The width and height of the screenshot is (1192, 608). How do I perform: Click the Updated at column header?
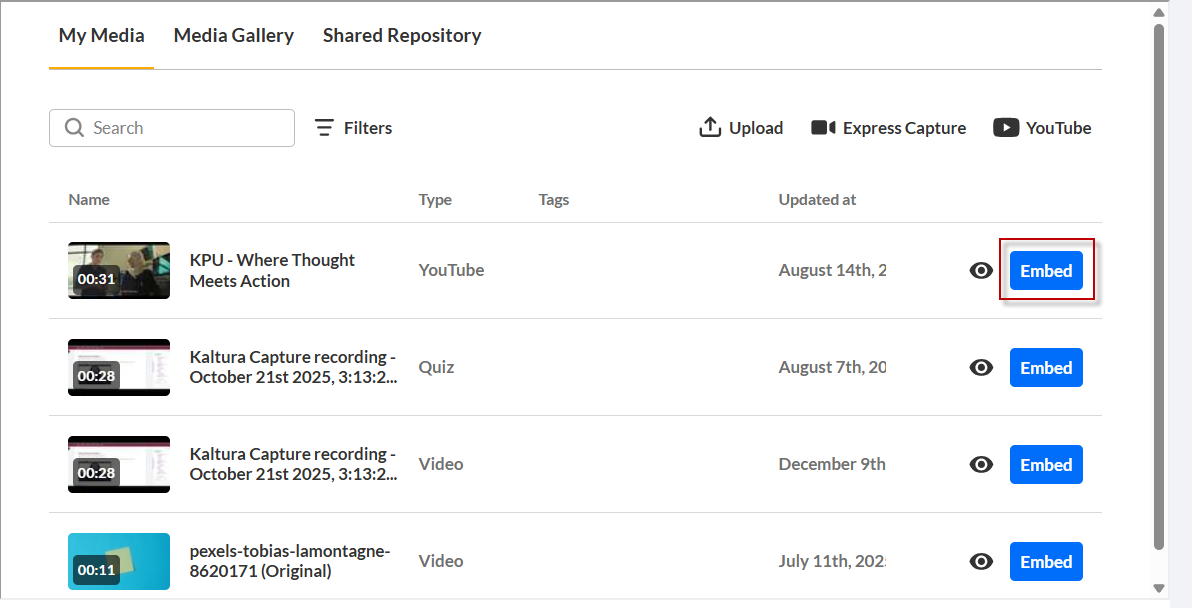[816, 200]
